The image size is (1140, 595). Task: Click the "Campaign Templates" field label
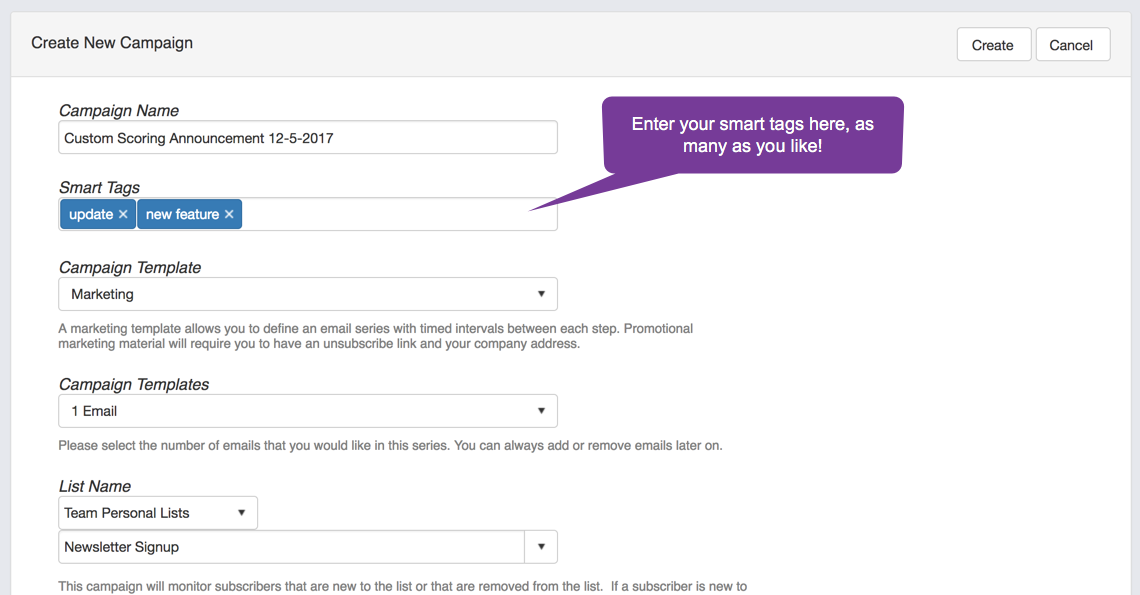(x=134, y=384)
